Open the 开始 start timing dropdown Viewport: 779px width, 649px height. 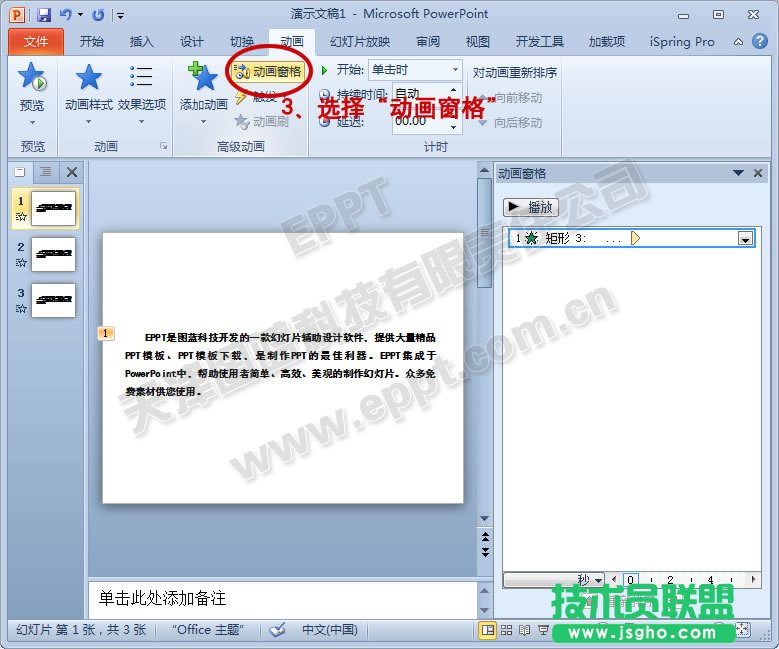[x=455, y=70]
